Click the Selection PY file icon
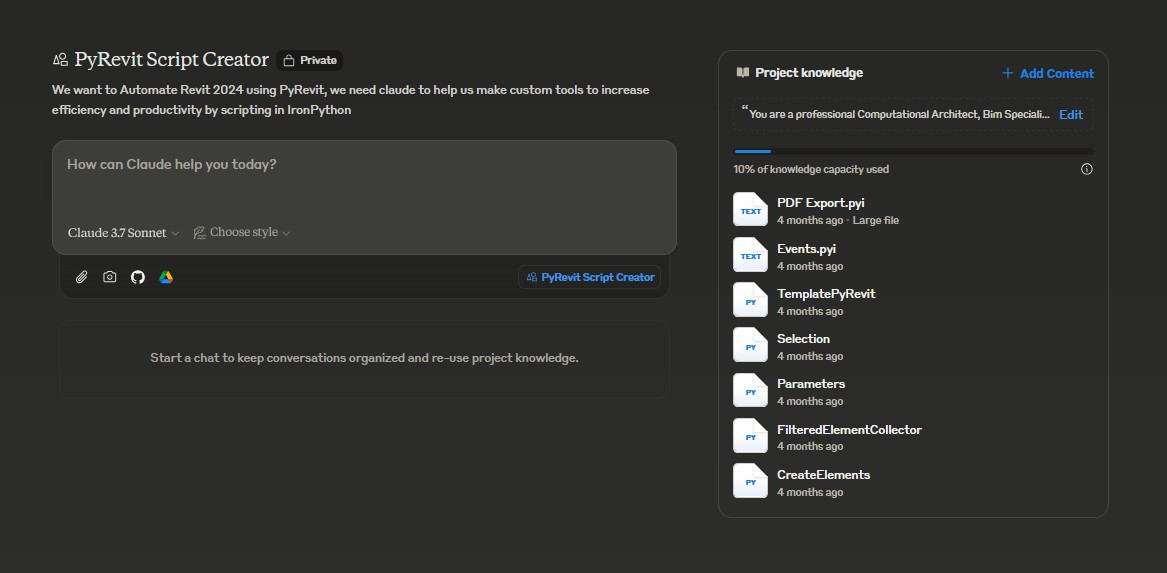1167x573 pixels. pyautogui.click(x=750, y=345)
